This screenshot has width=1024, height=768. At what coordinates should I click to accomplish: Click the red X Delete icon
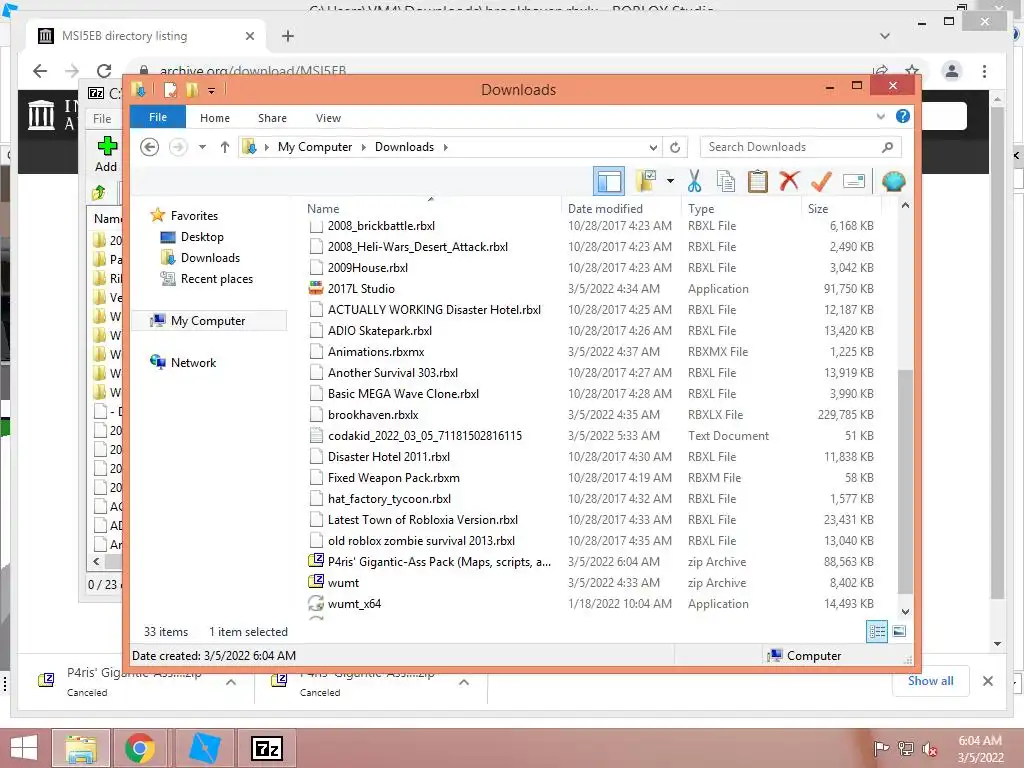790,181
